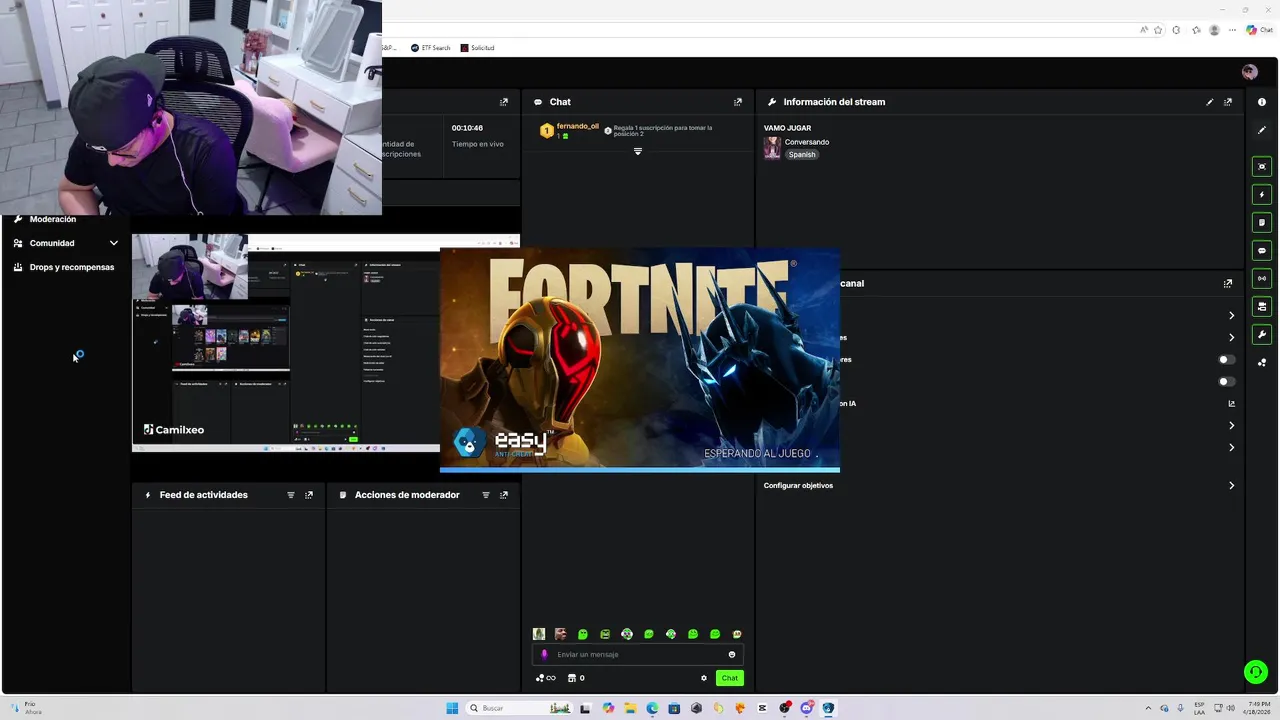Click the Conversando category label
This screenshot has height=720, width=1280.
click(807, 142)
